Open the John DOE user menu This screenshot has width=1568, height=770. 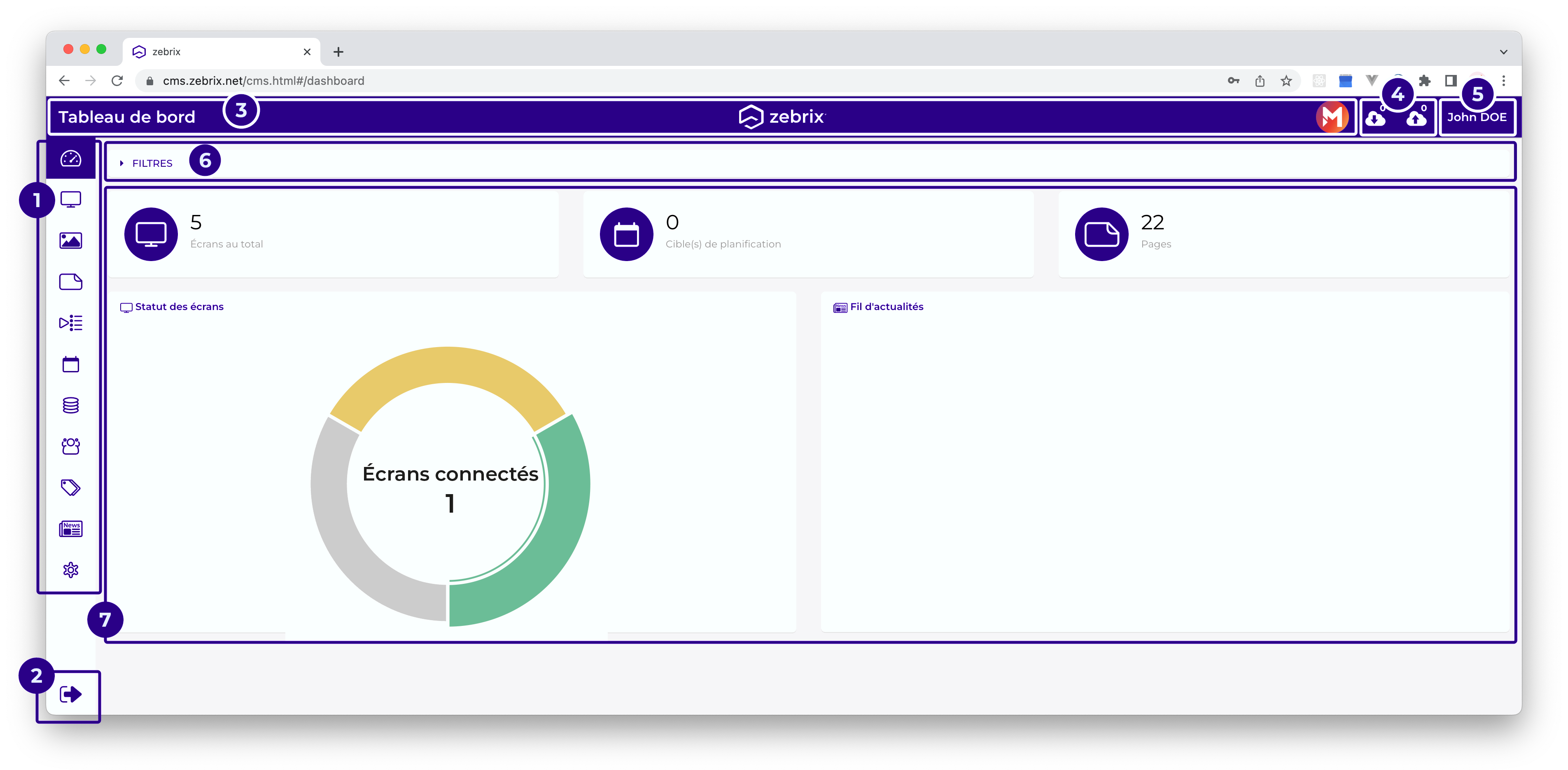(1477, 117)
